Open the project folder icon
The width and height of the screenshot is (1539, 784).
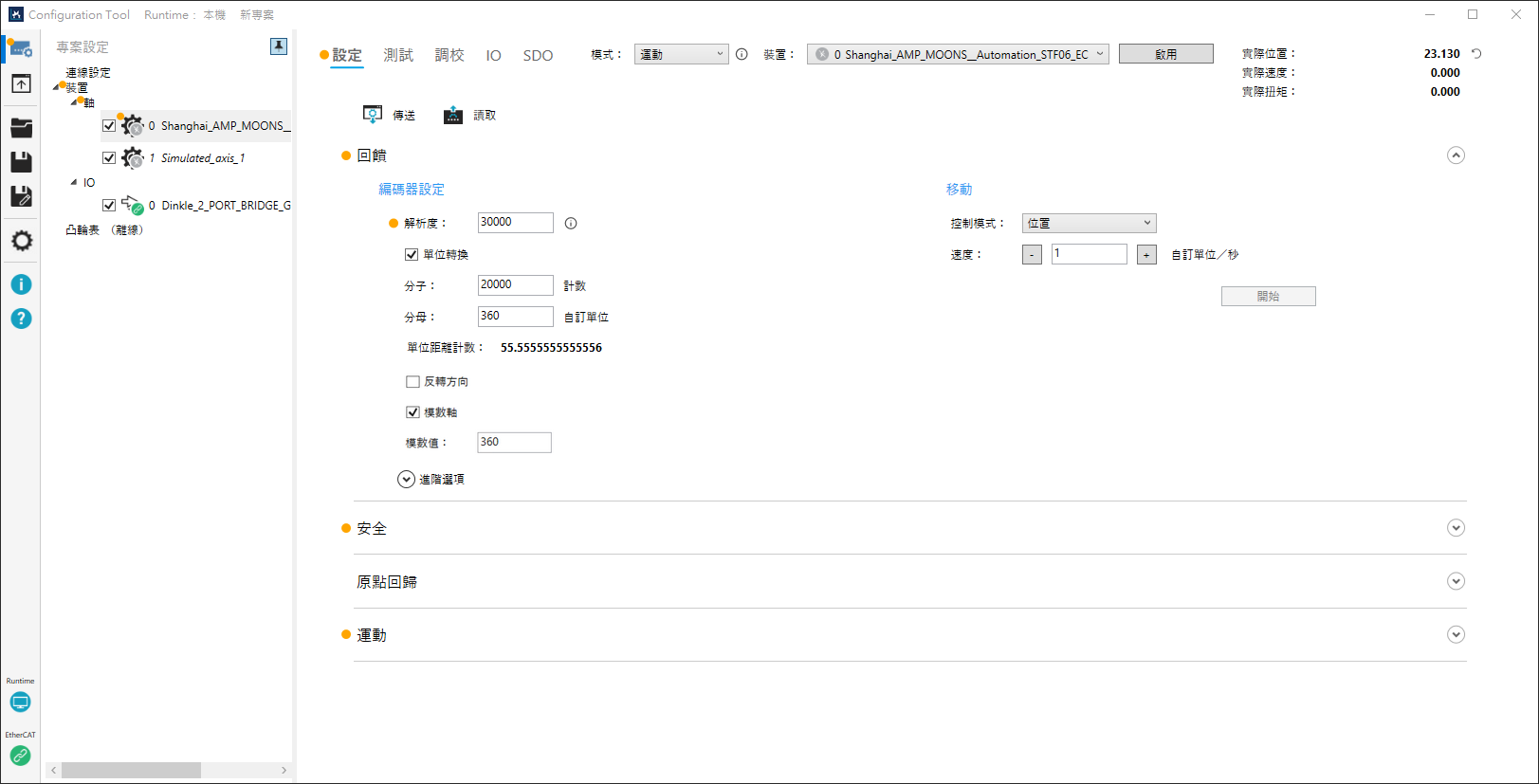21,128
